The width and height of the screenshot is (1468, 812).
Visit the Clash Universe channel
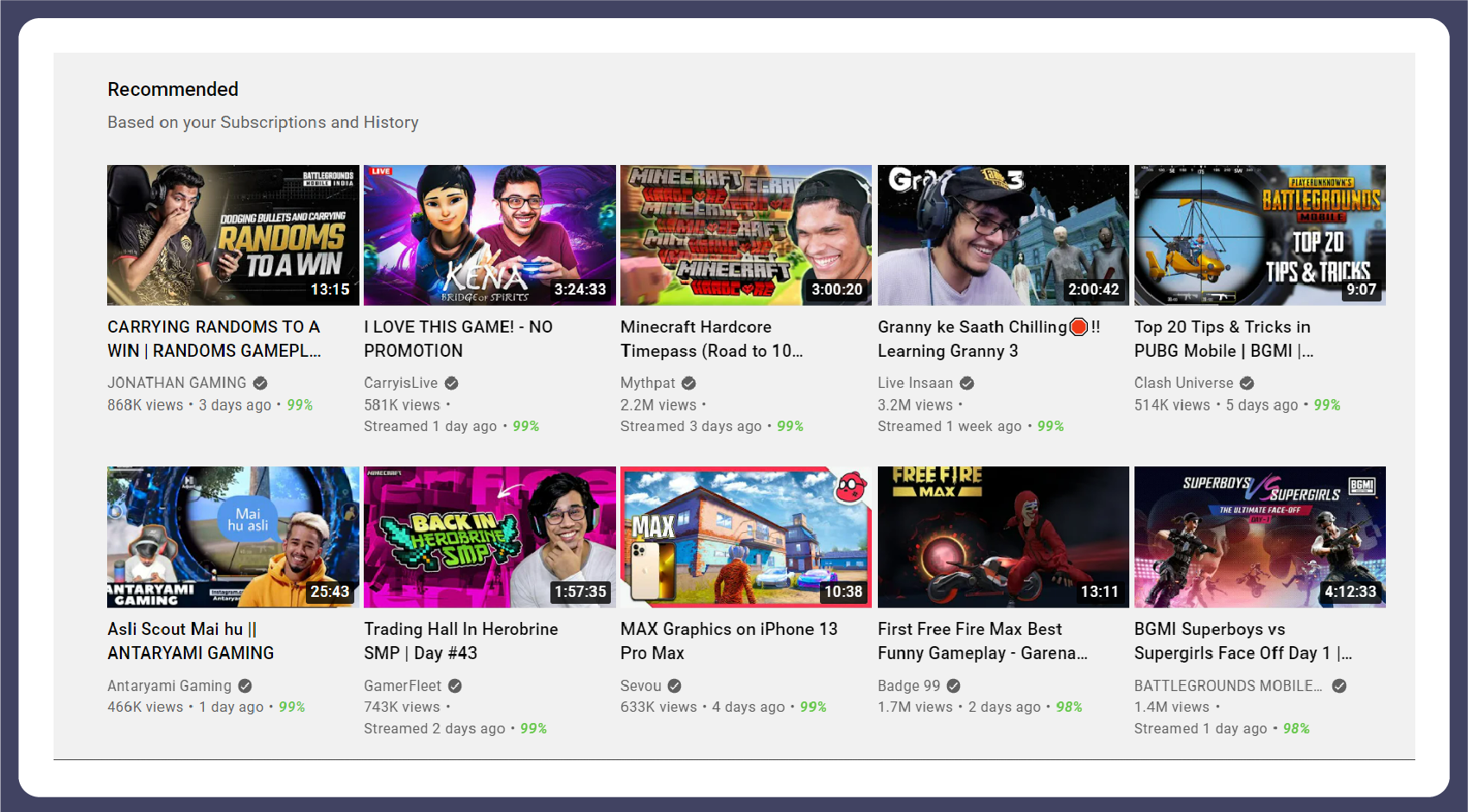click(1184, 383)
